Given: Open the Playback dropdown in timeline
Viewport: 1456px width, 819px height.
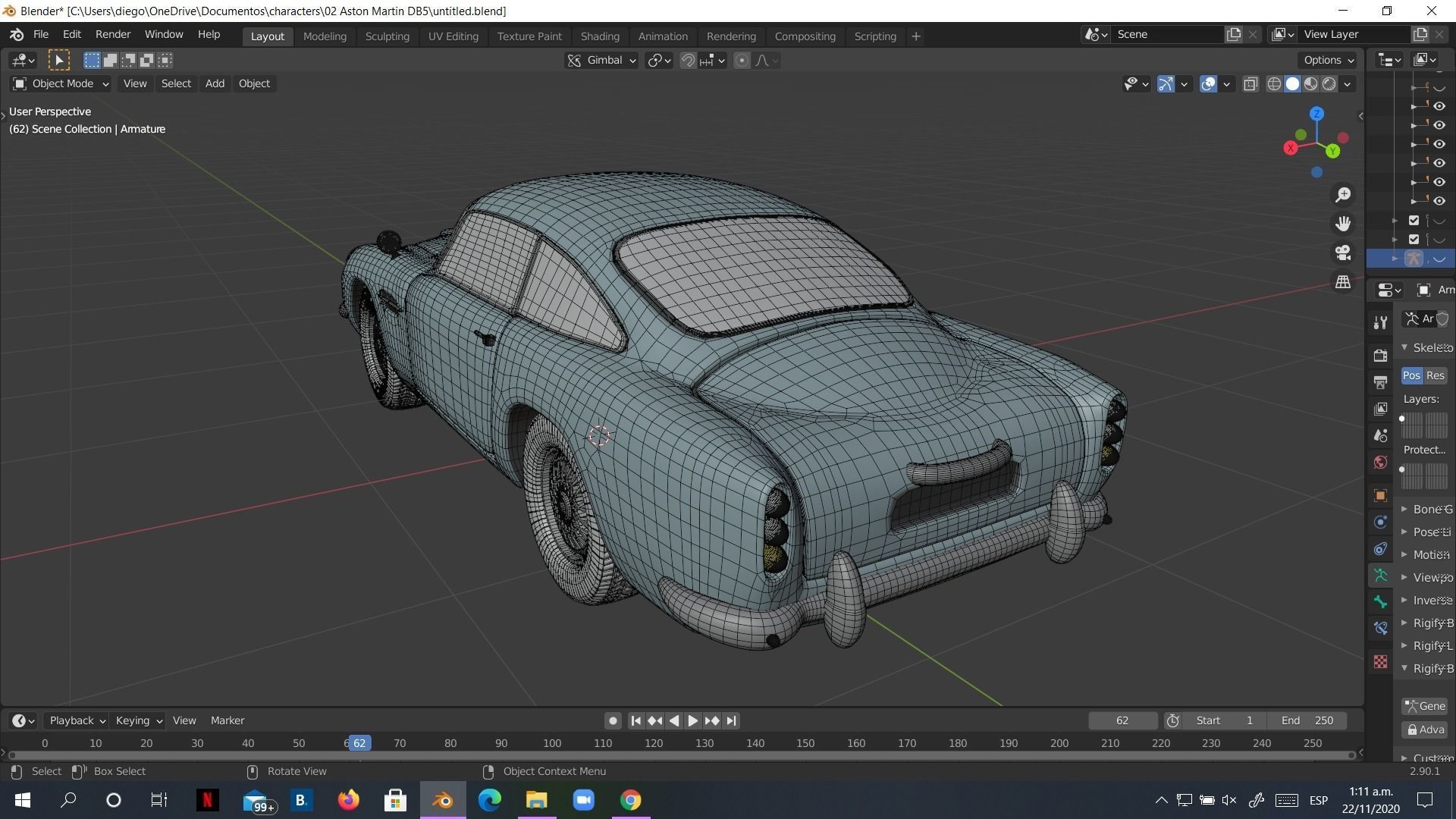Looking at the screenshot, I should 77,720.
